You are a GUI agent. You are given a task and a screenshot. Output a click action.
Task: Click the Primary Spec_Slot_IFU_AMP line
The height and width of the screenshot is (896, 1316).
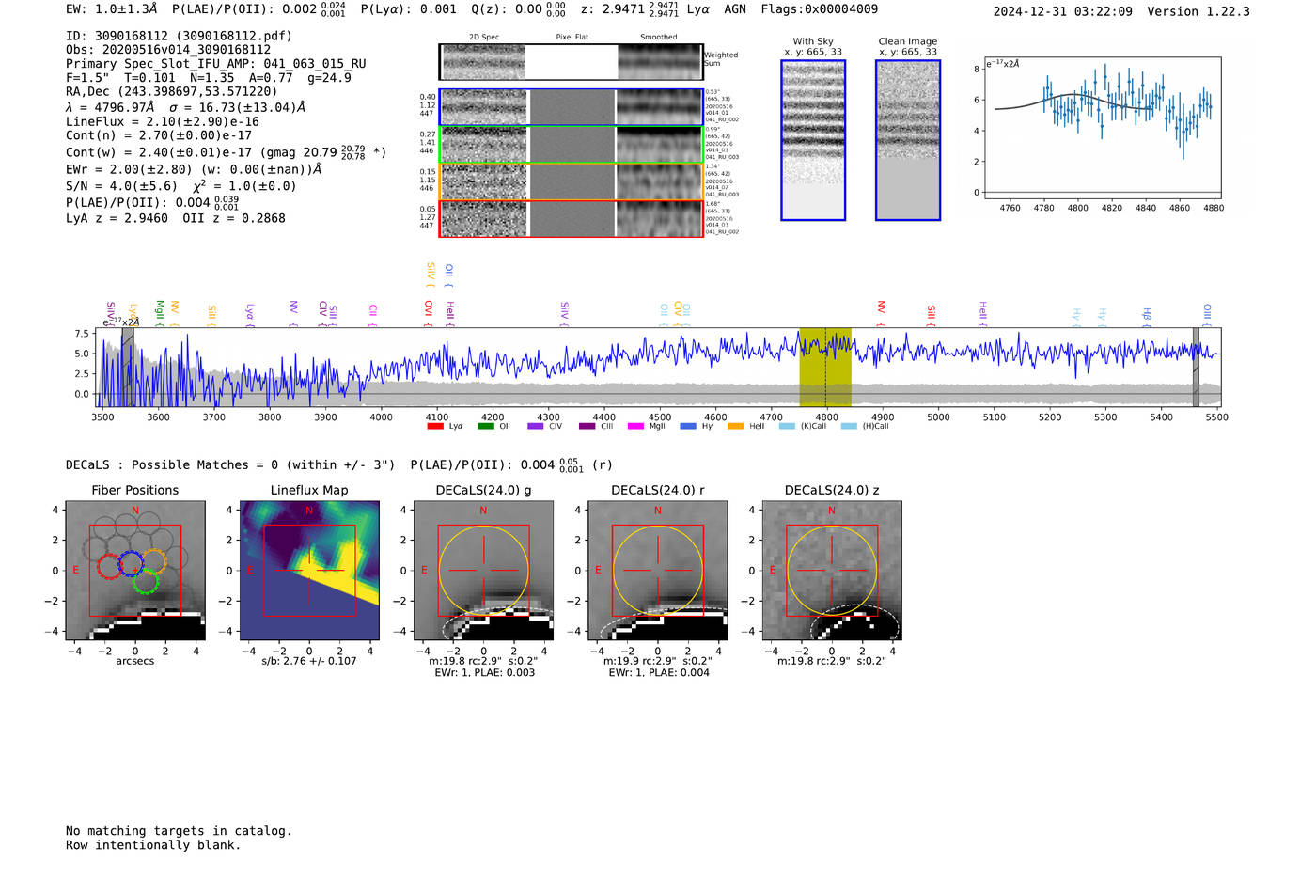(x=216, y=64)
